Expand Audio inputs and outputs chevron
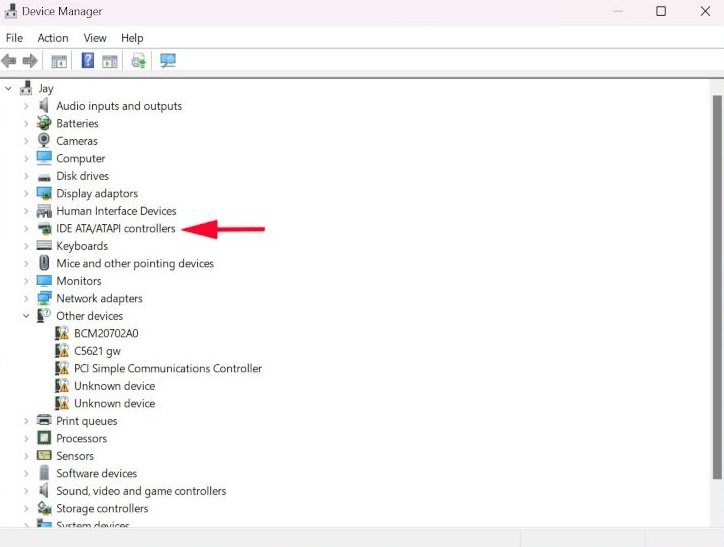This screenshot has height=547, width=724. tap(26, 106)
